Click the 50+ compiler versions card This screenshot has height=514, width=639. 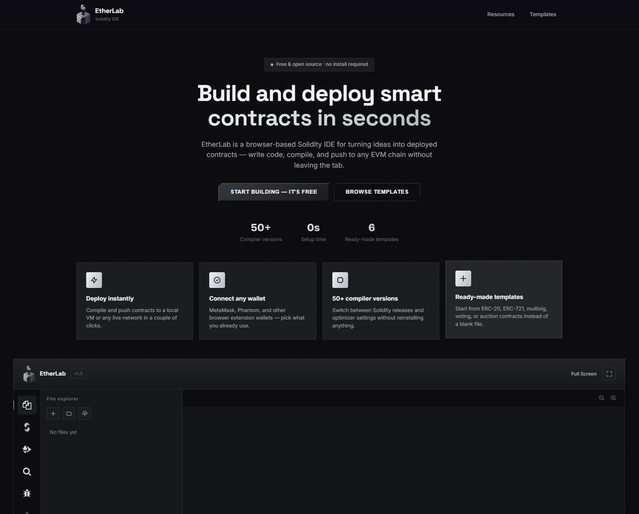pos(381,301)
